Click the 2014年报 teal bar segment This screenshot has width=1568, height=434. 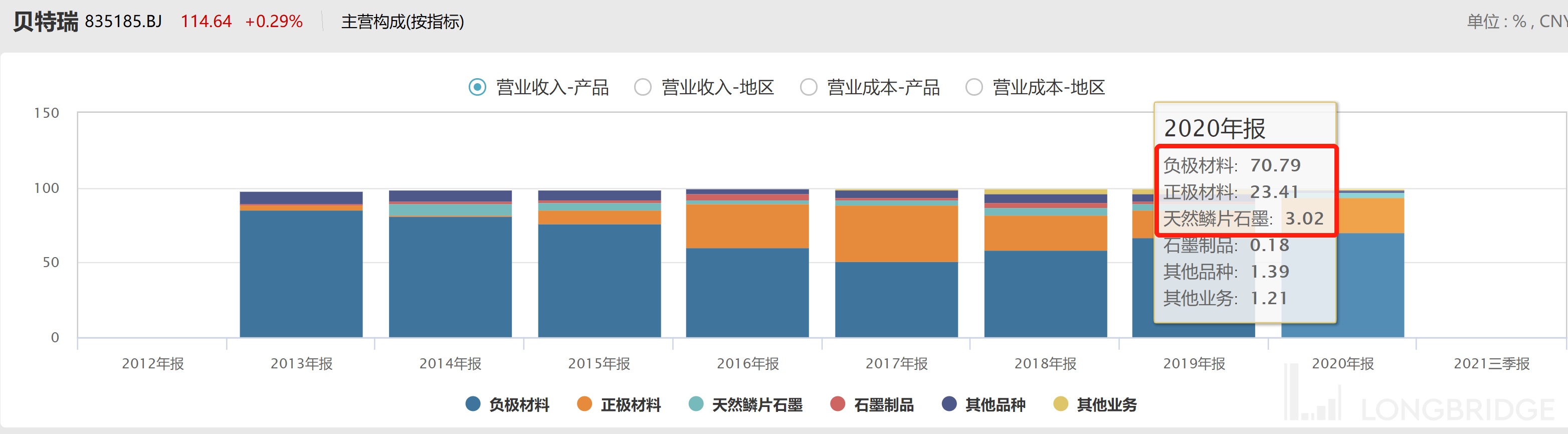point(450,209)
